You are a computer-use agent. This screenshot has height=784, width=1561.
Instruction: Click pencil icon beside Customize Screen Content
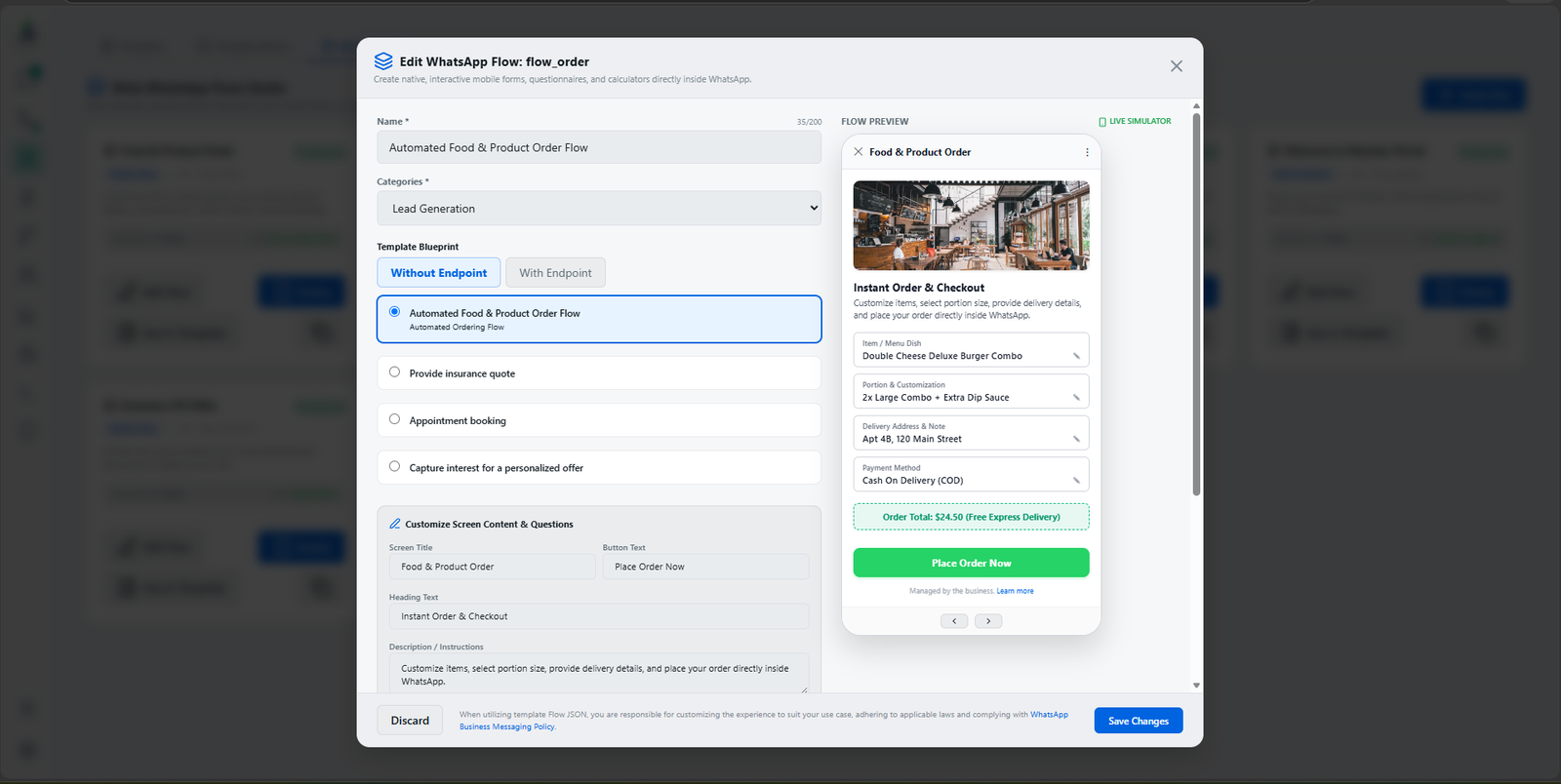(395, 524)
